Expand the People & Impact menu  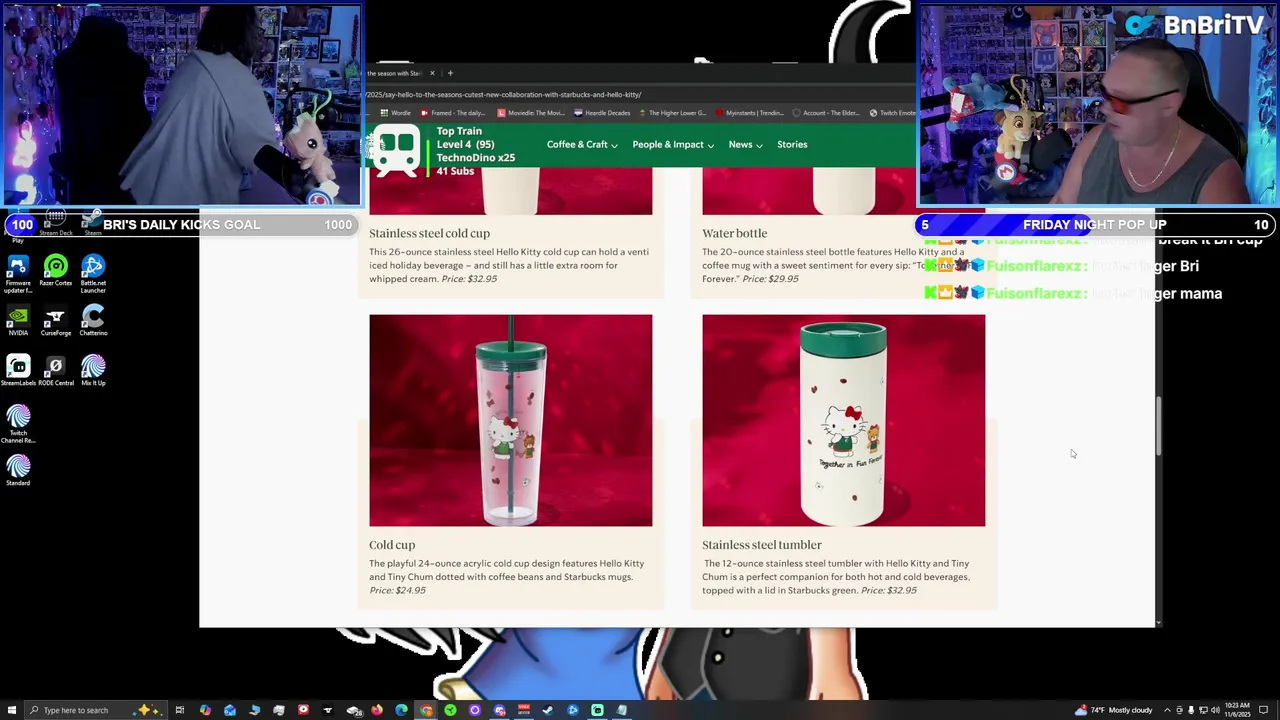[673, 144]
